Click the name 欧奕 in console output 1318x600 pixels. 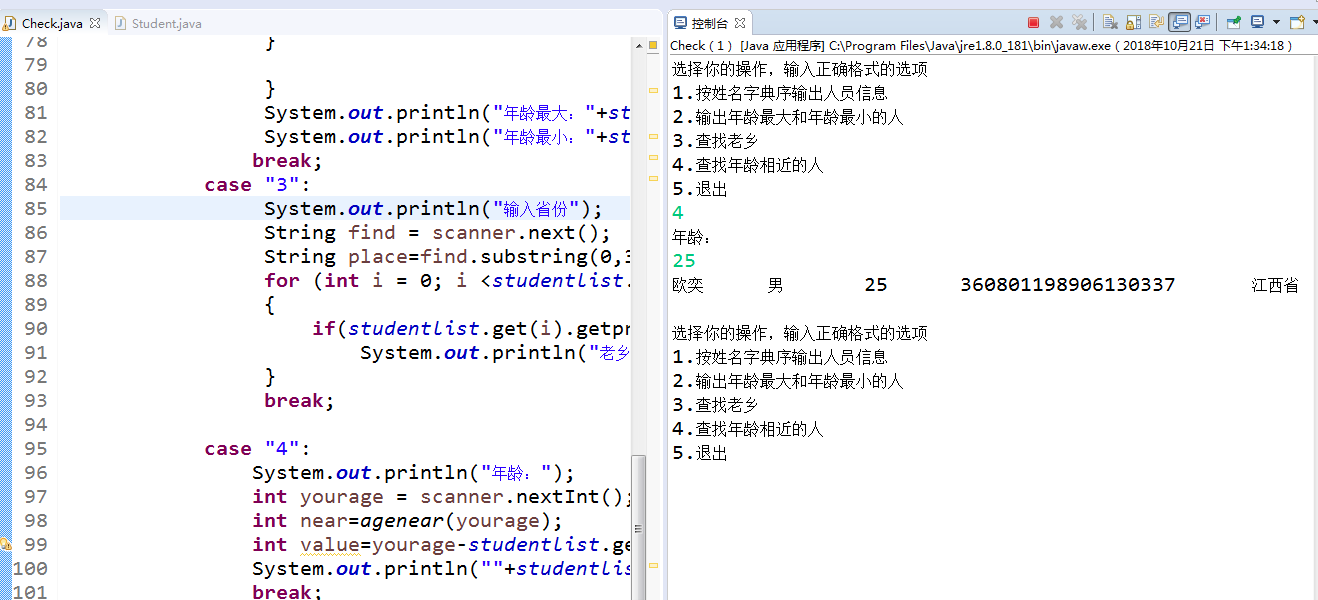pyautogui.click(x=688, y=285)
